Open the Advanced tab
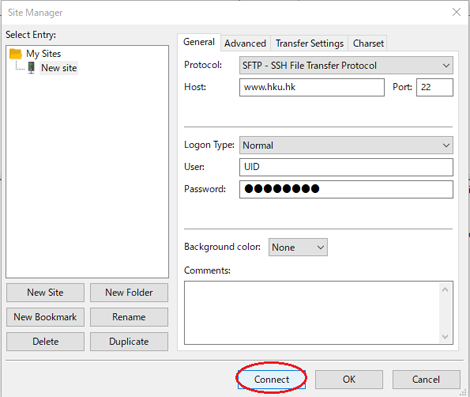 (x=245, y=43)
